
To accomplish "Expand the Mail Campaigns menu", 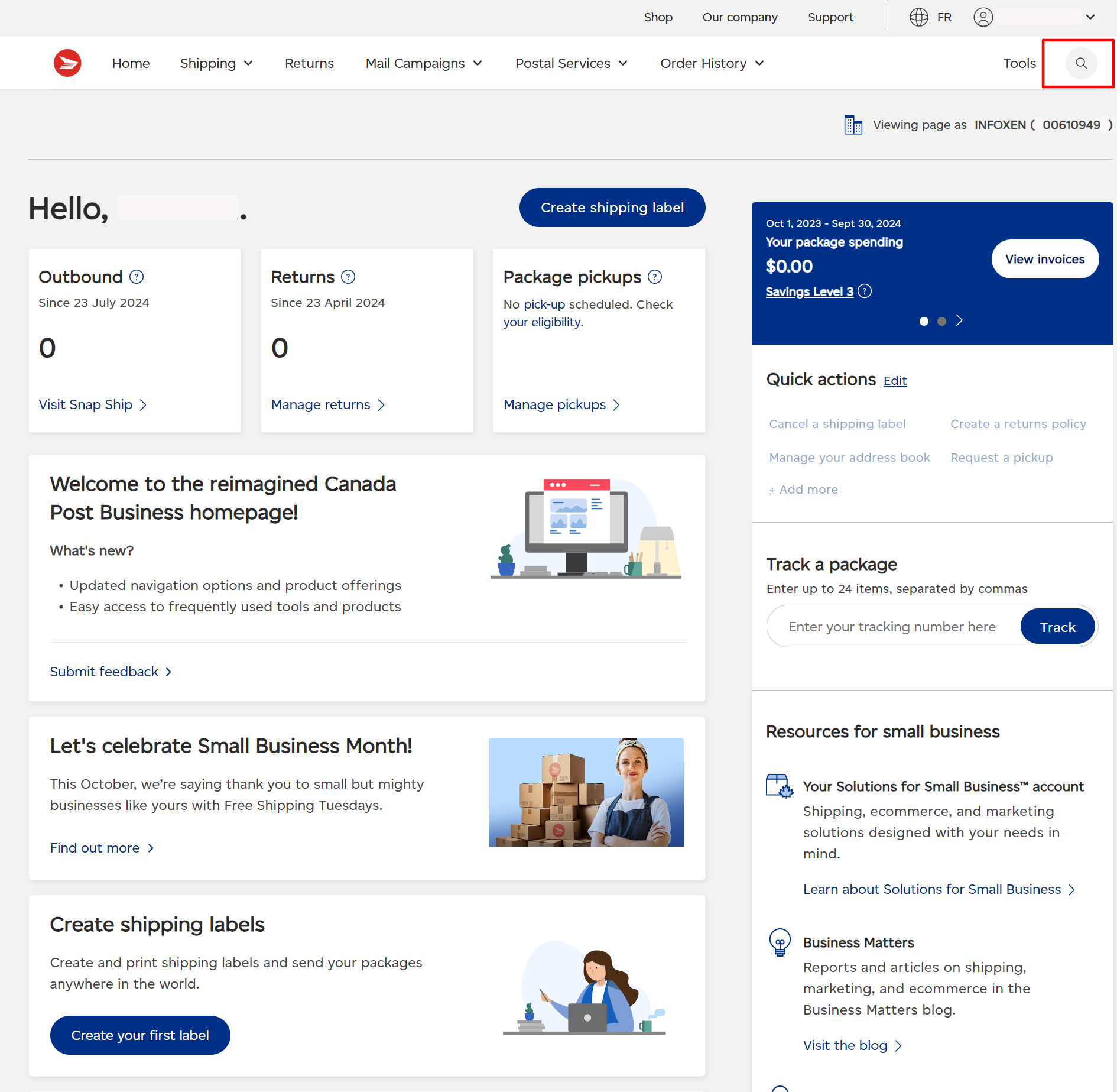I will tap(424, 63).
